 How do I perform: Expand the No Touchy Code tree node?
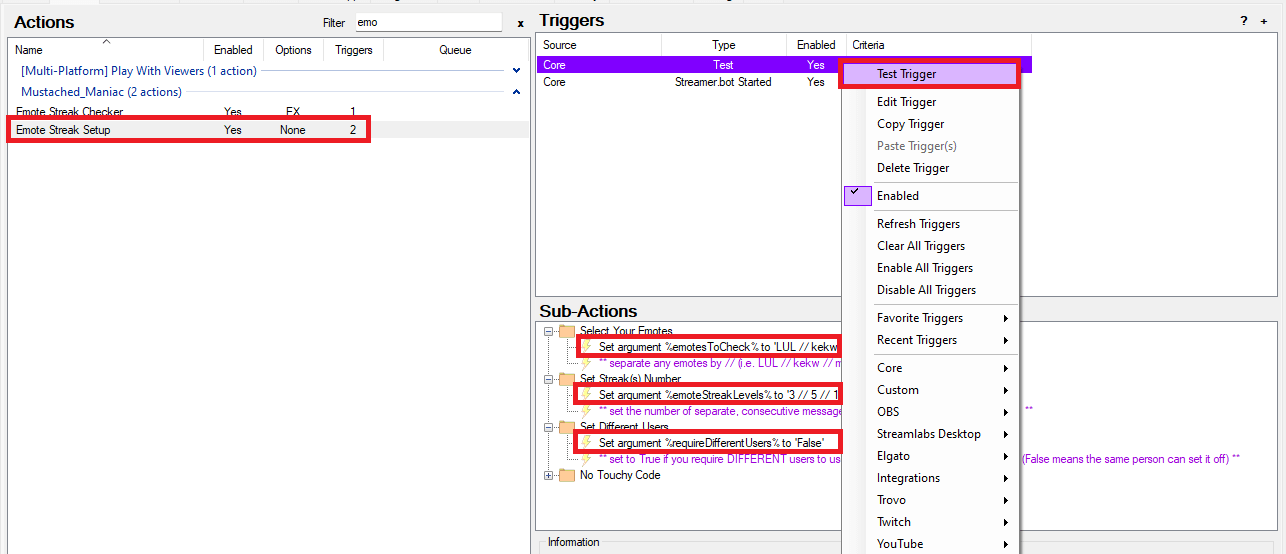(548, 475)
